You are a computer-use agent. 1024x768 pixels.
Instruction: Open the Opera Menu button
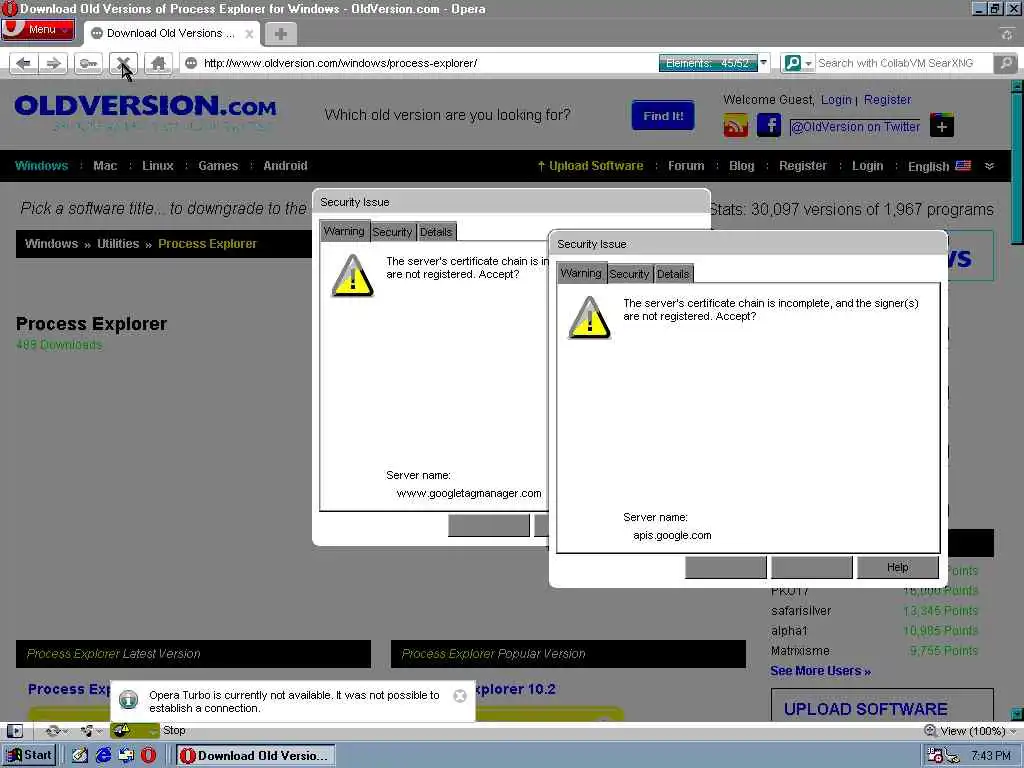38,30
